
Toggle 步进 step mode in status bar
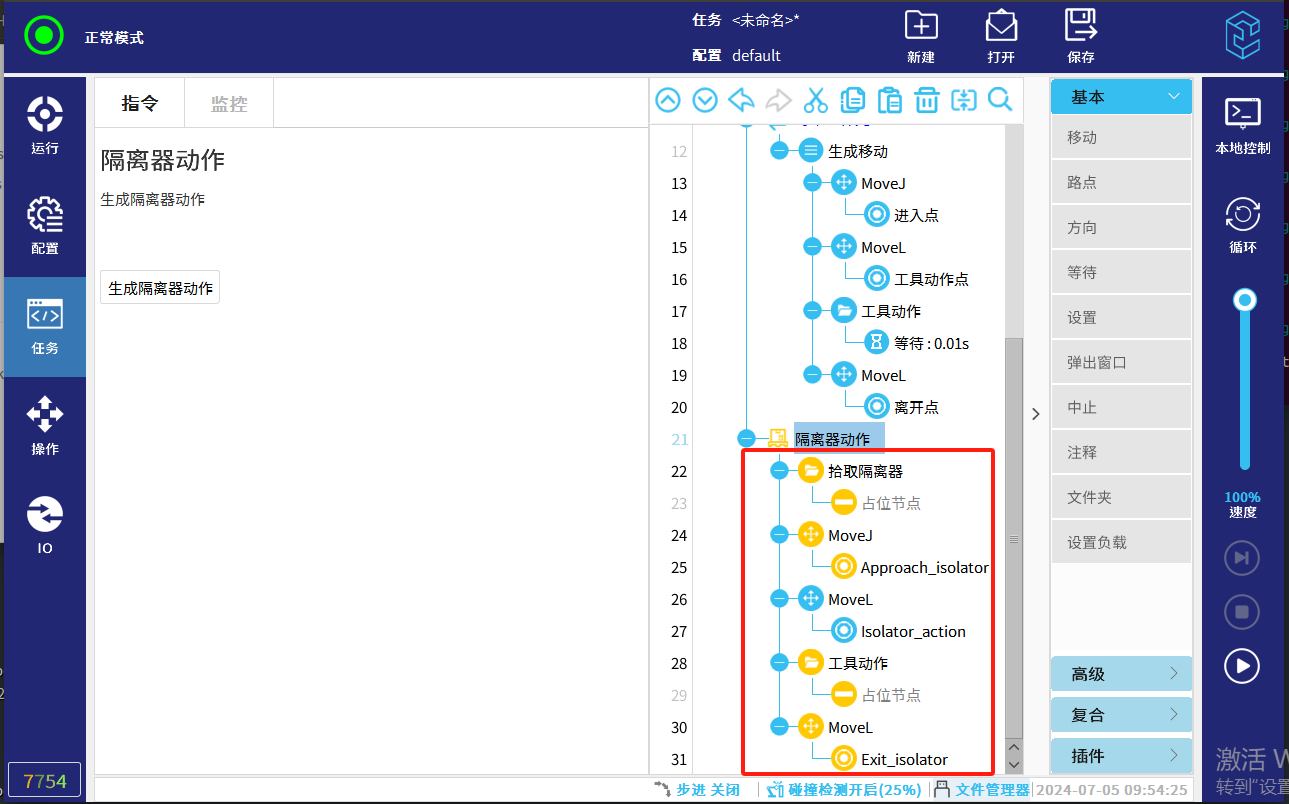point(698,789)
